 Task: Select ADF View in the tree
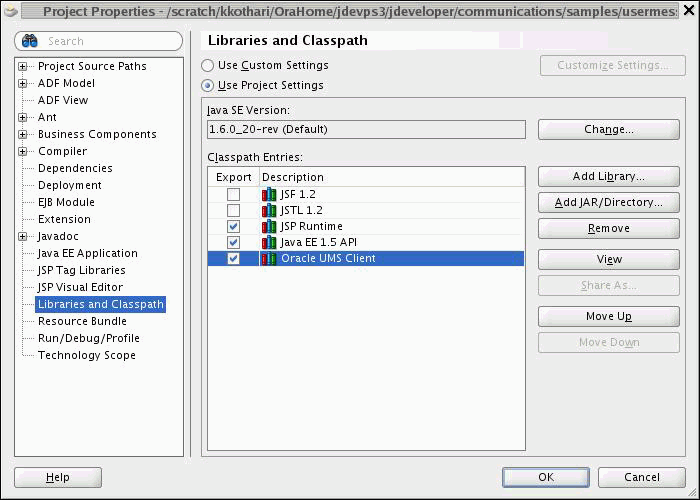(63, 100)
